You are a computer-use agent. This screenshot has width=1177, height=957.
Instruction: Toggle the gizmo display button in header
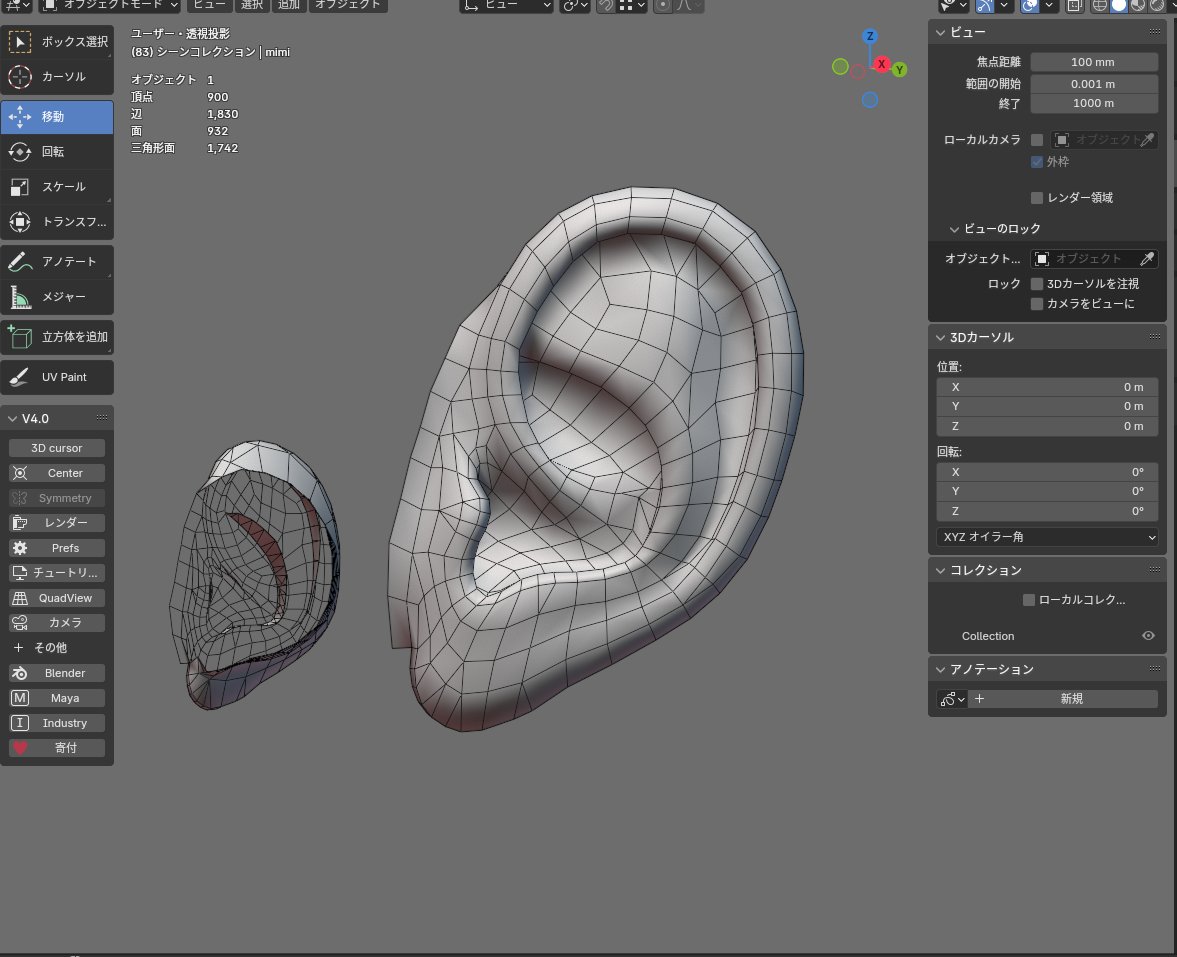coord(985,6)
